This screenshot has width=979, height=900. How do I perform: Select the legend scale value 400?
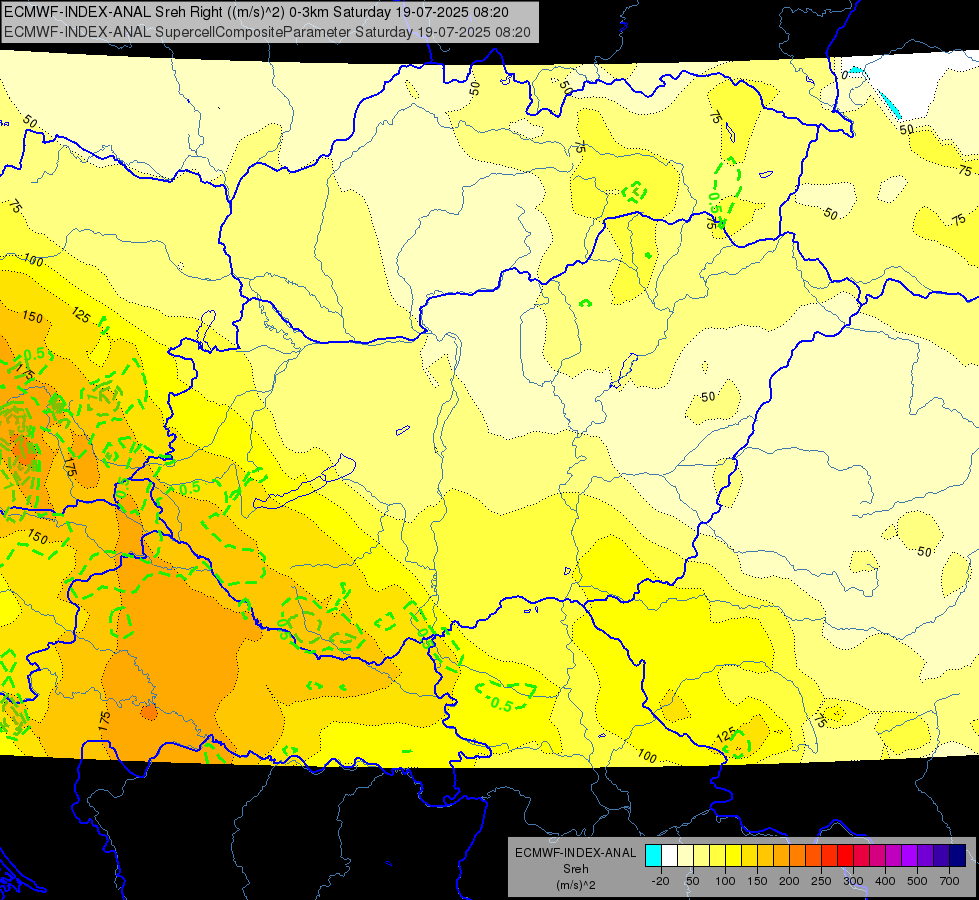885,881
